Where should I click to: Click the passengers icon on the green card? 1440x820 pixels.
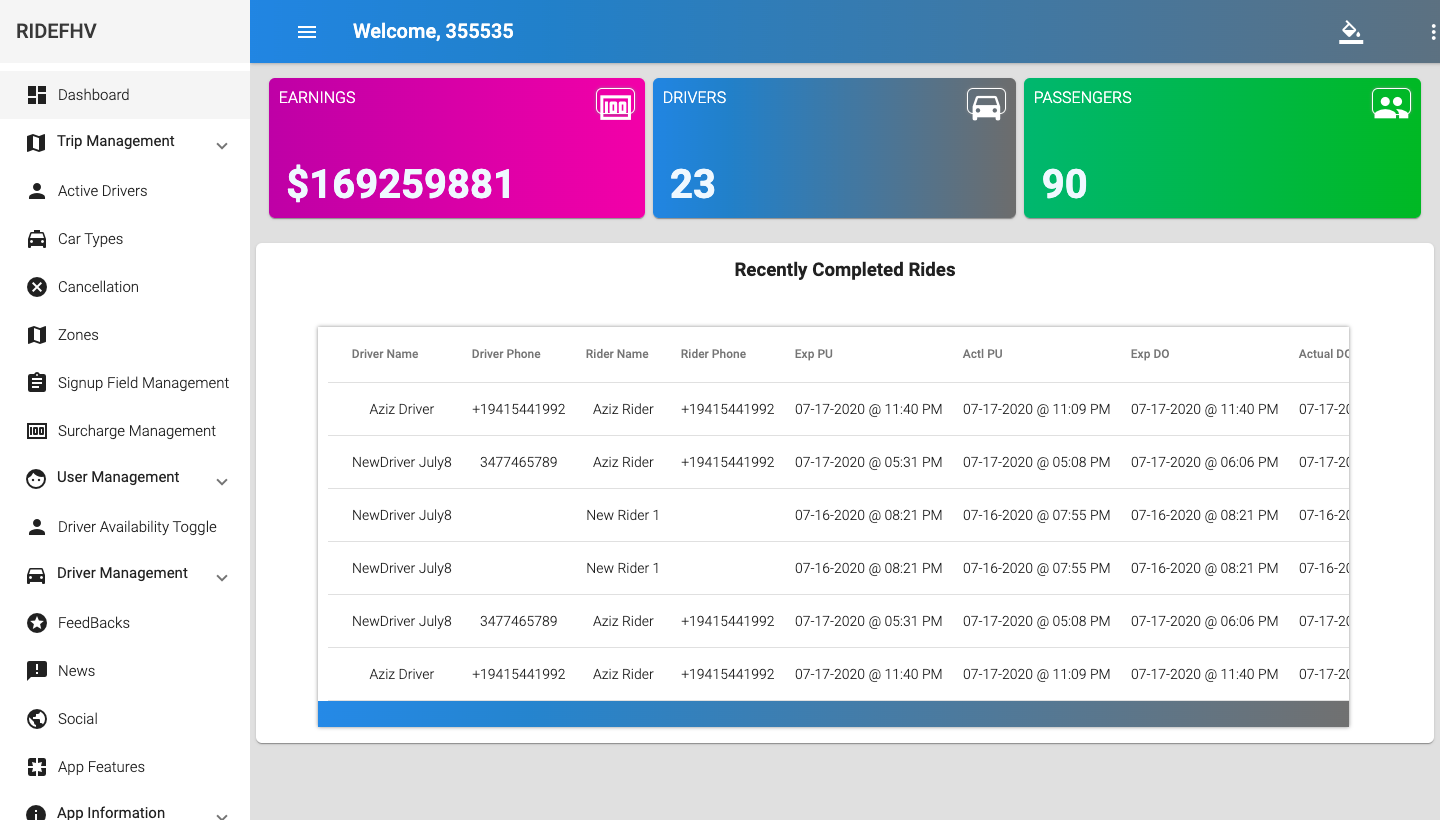click(1391, 102)
